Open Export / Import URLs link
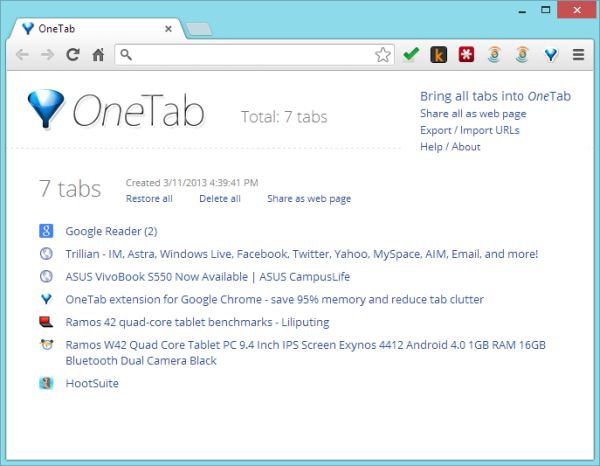 click(x=470, y=130)
